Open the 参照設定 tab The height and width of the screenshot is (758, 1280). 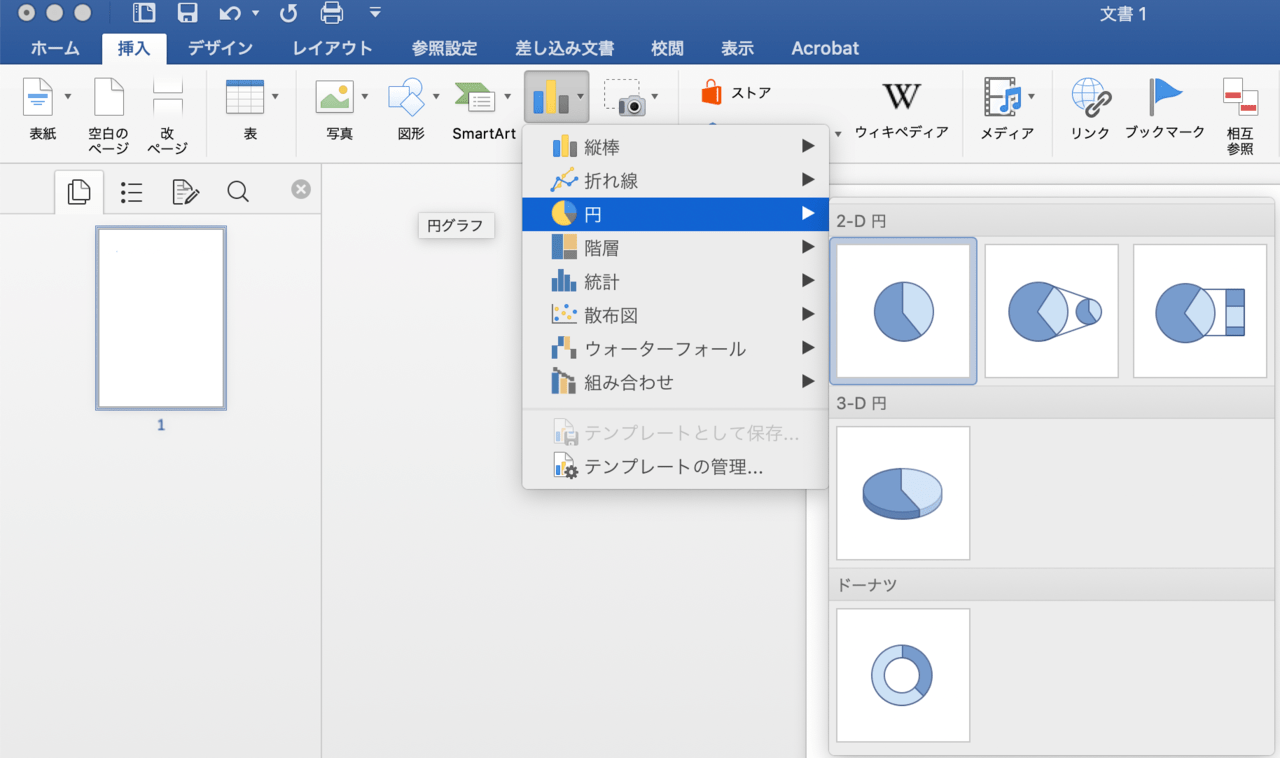[444, 48]
